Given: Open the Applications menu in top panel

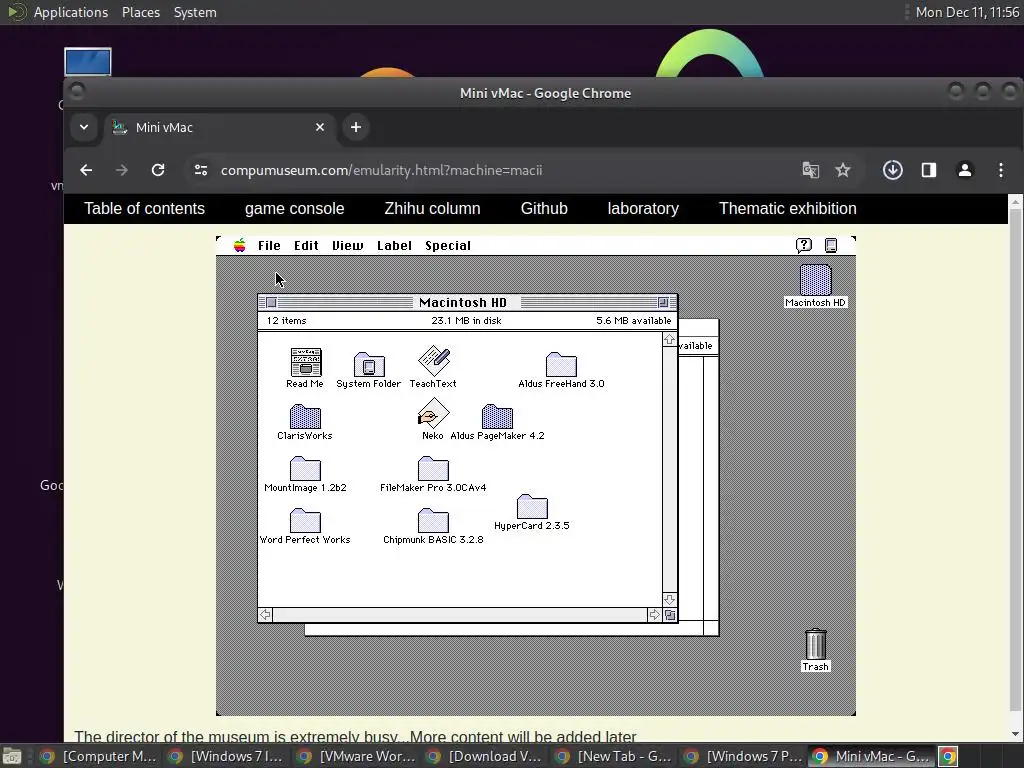Looking at the screenshot, I should coord(71,12).
